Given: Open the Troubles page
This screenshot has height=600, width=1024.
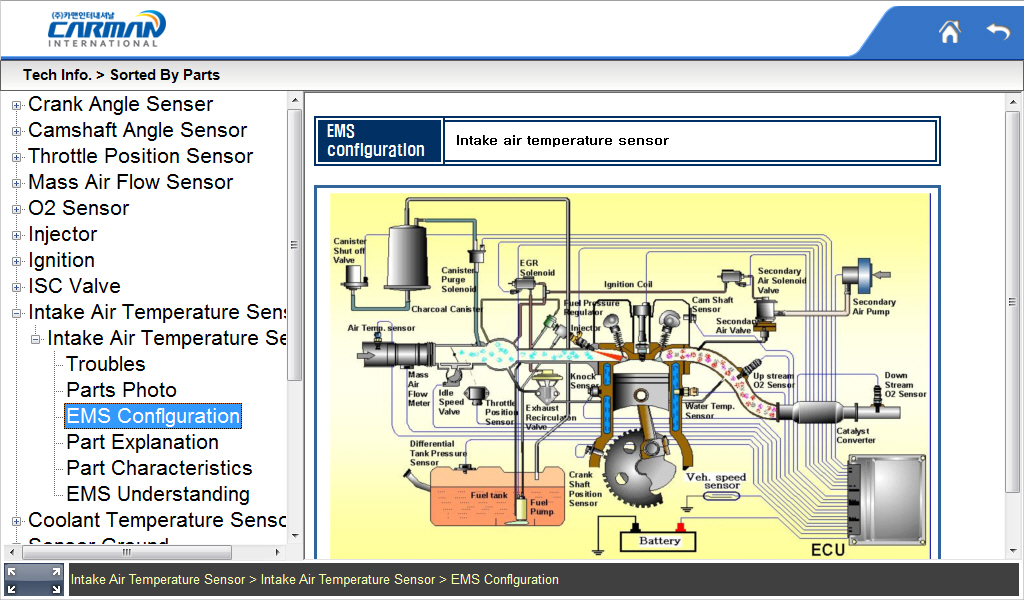Looking at the screenshot, I should point(106,364).
